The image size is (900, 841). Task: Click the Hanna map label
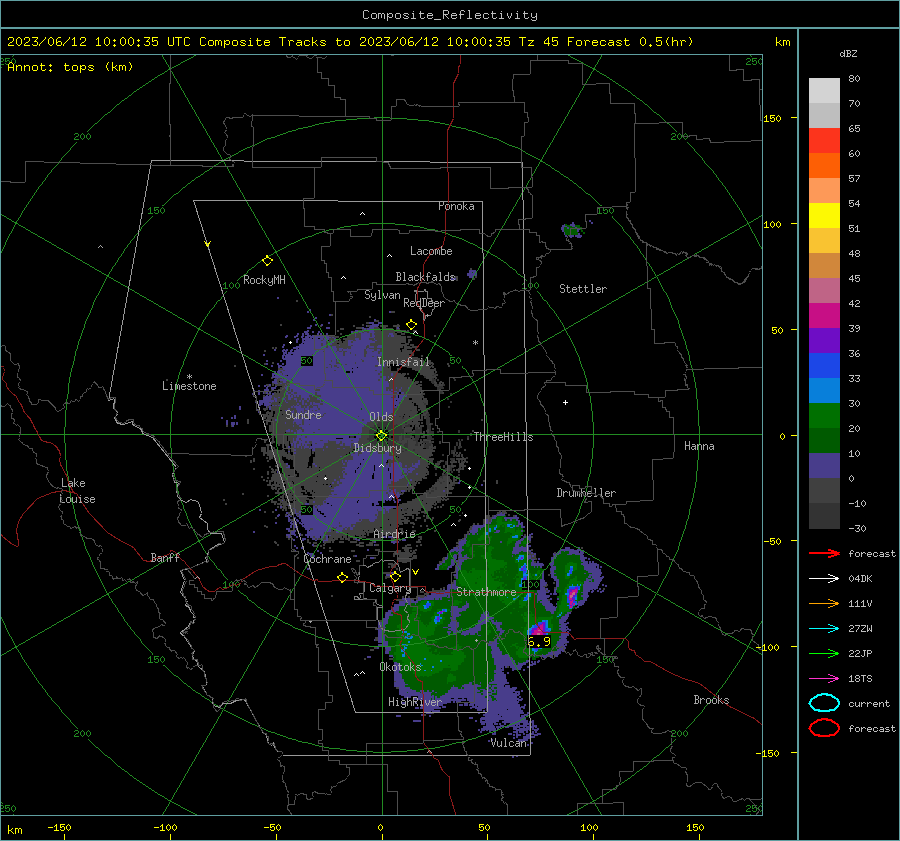699,446
